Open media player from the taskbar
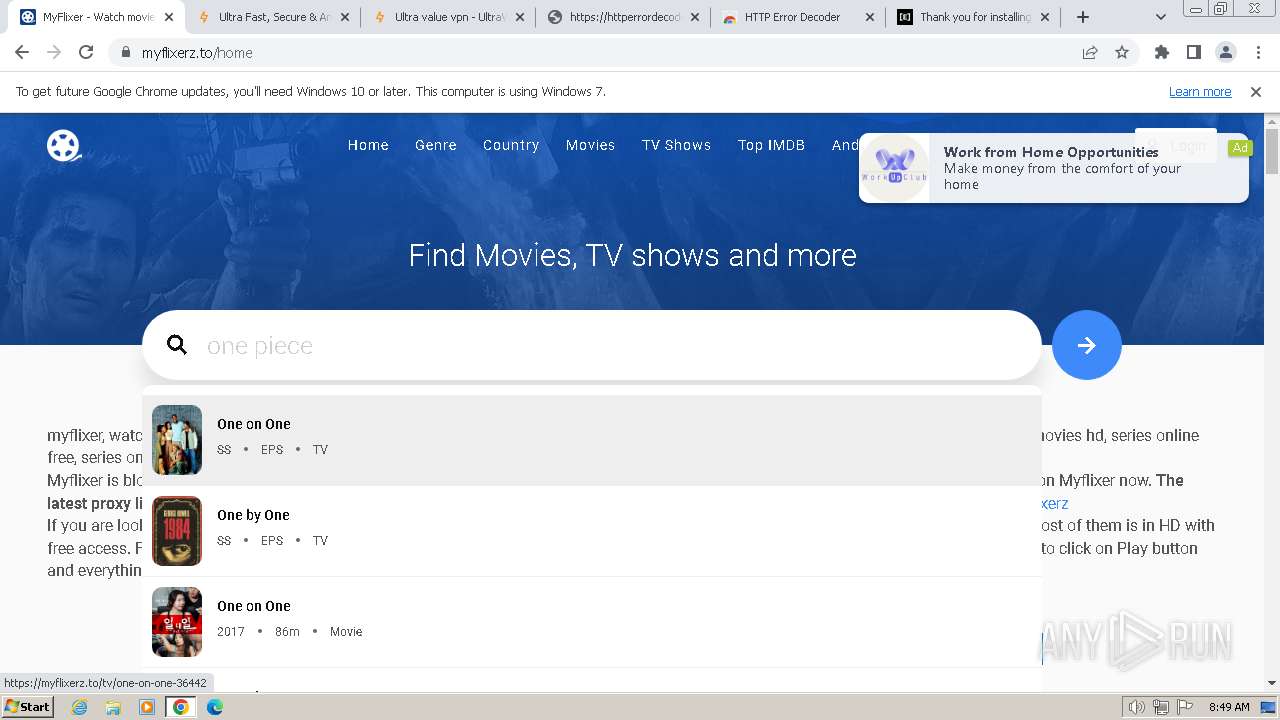The width and height of the screenshot is (1280, 720). [147, 707]
